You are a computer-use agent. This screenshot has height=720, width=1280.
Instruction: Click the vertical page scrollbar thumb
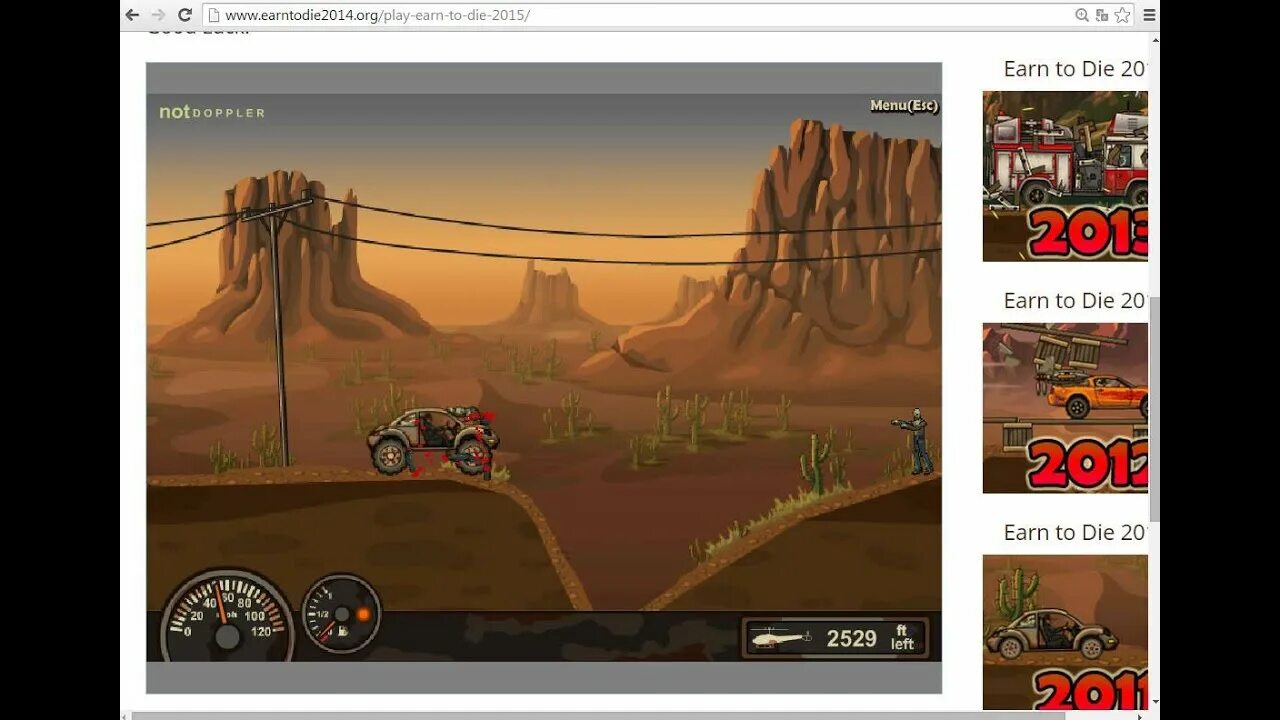[x=1154, y=409]
